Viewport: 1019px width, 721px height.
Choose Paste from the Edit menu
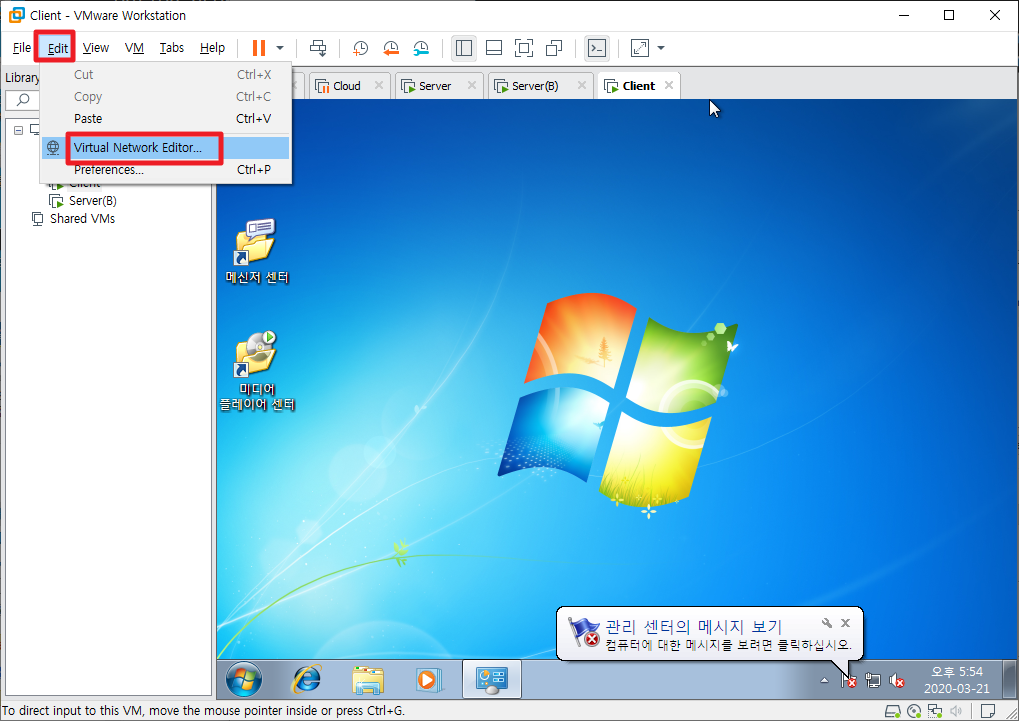point(166,118)
